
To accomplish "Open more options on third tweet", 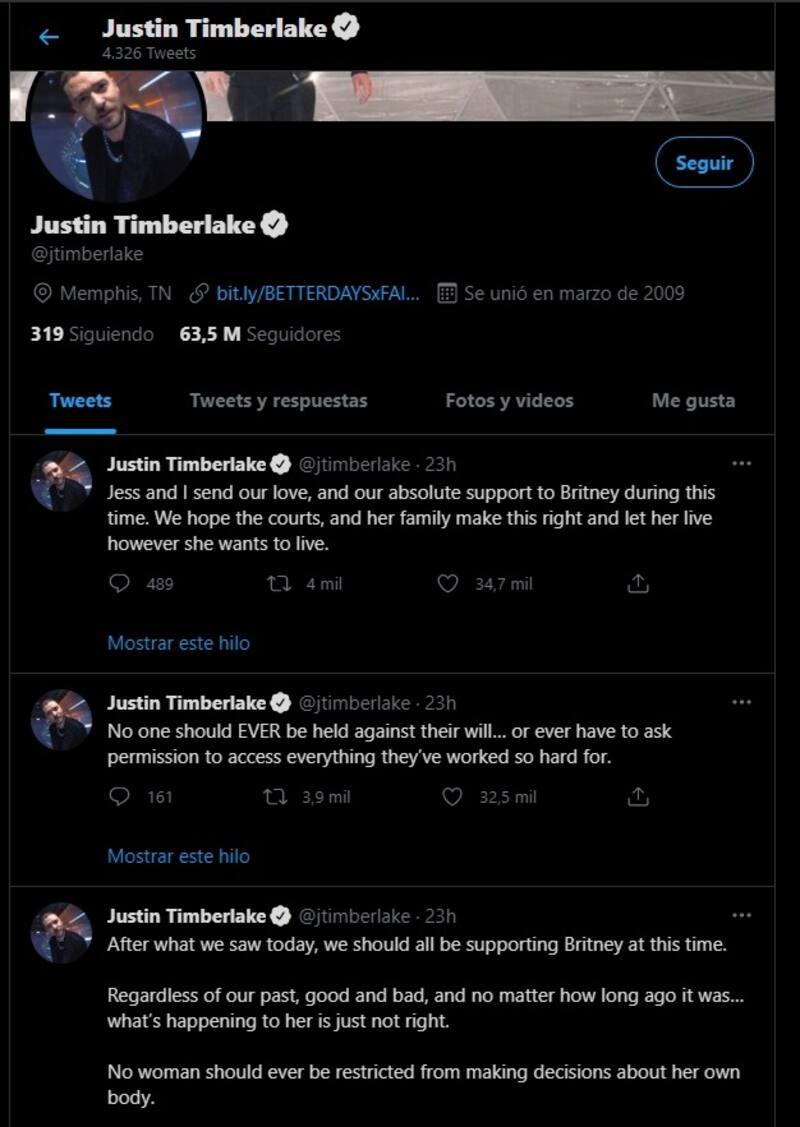I will point(741,915).
